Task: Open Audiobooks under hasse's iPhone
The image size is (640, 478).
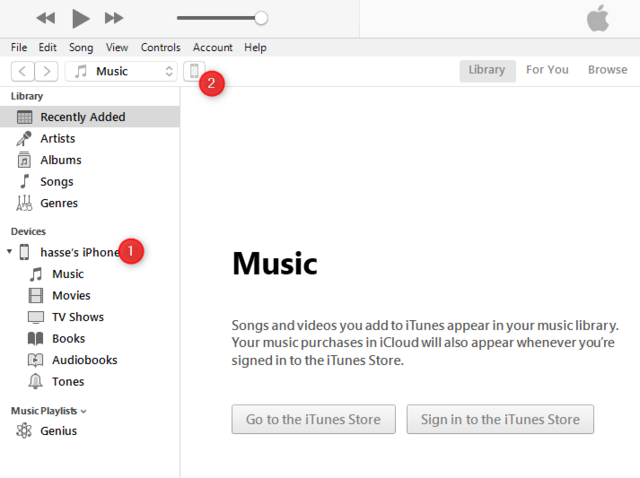Action: tap(84, 360)
